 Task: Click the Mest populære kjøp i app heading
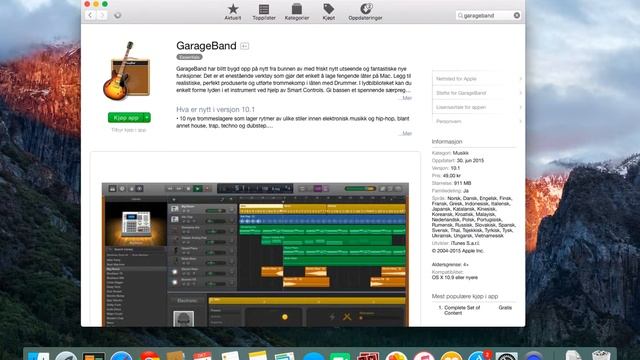click(x=465, y=296)
